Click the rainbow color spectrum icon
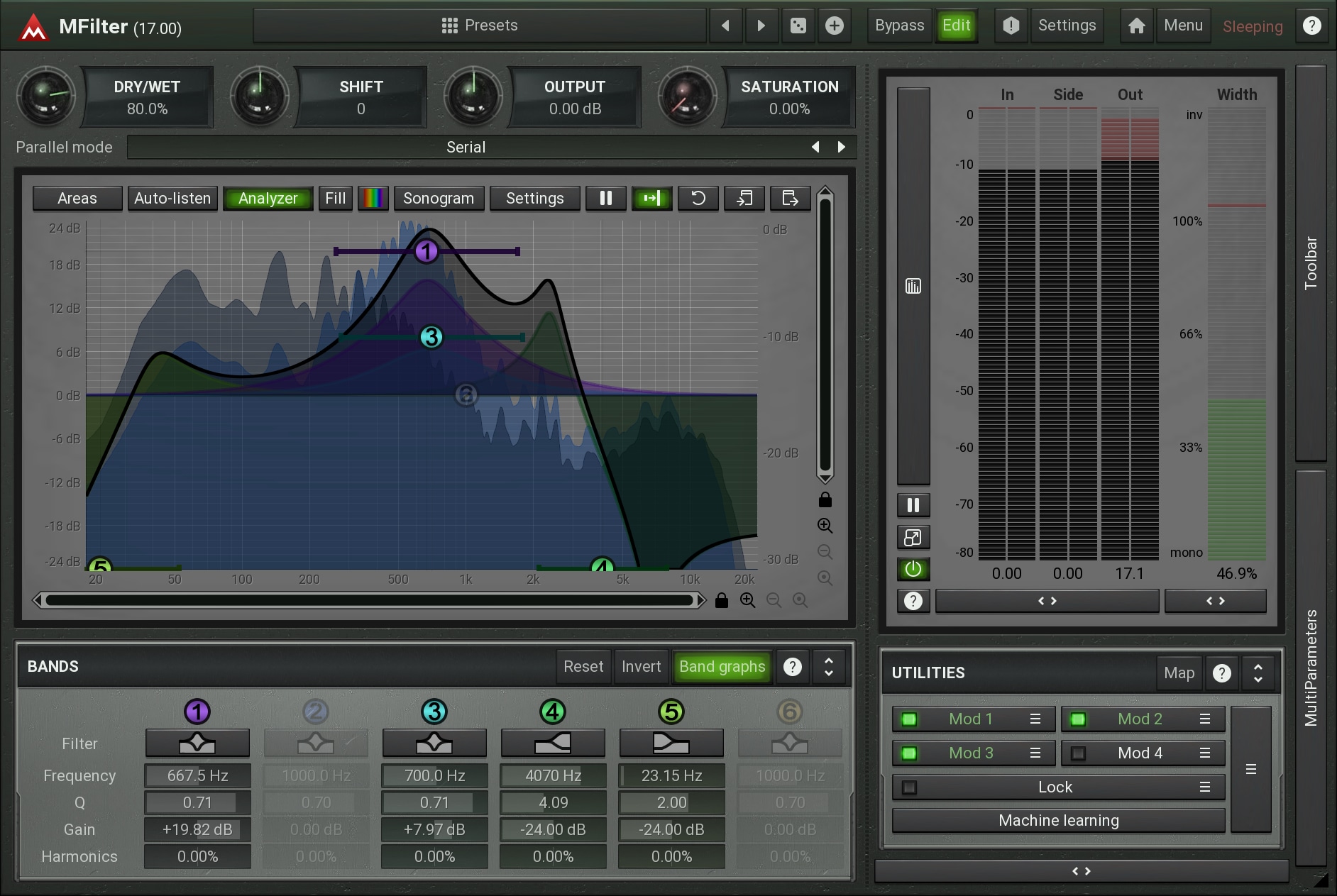This screenshot has width=1337, height=896. point(373,199)
